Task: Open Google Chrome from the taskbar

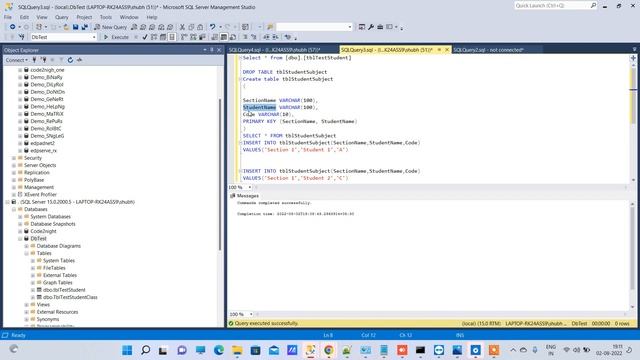Action: 329,350
